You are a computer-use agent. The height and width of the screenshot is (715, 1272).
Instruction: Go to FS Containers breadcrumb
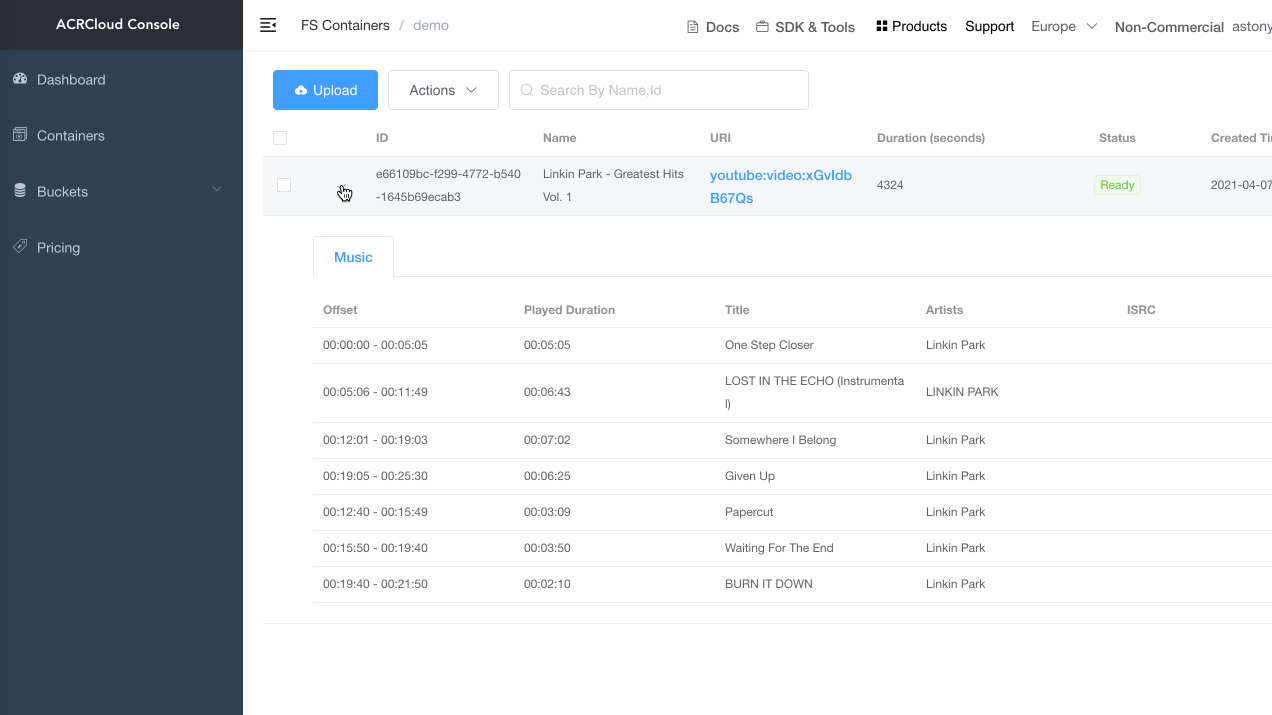click(x=345, y=25)
